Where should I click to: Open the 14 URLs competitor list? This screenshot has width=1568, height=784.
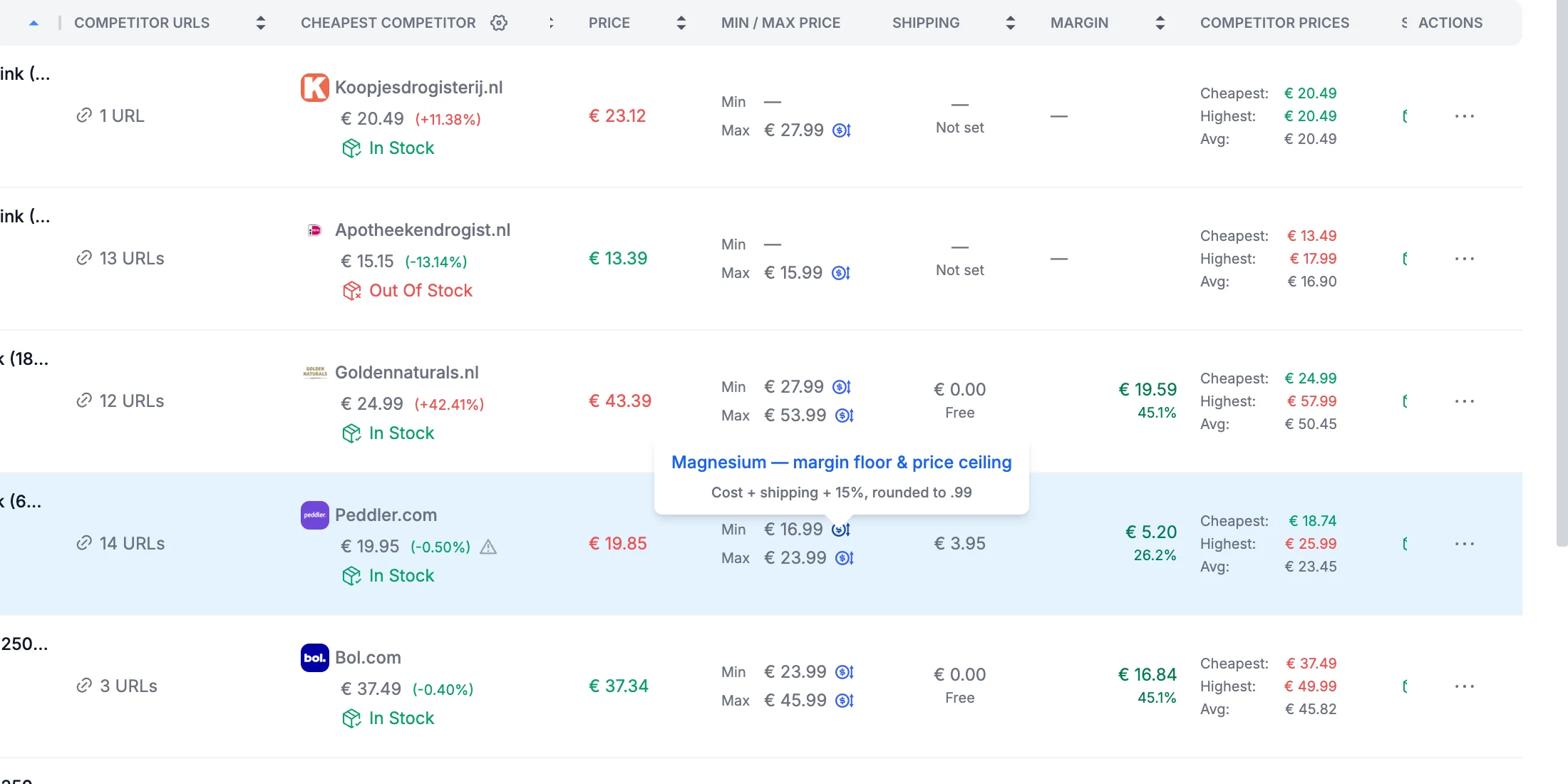120,544
